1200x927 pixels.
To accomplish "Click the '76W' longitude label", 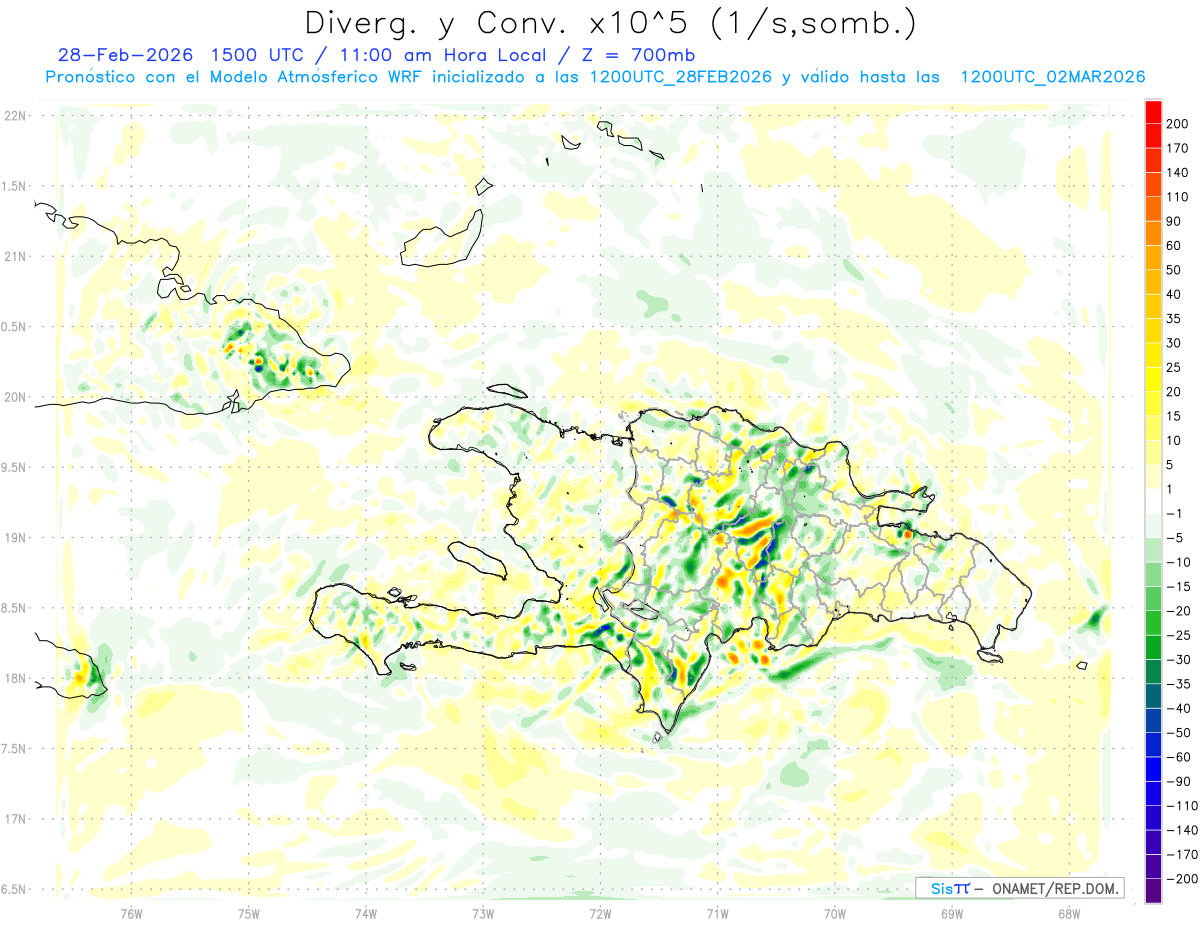I will [131, 913].
